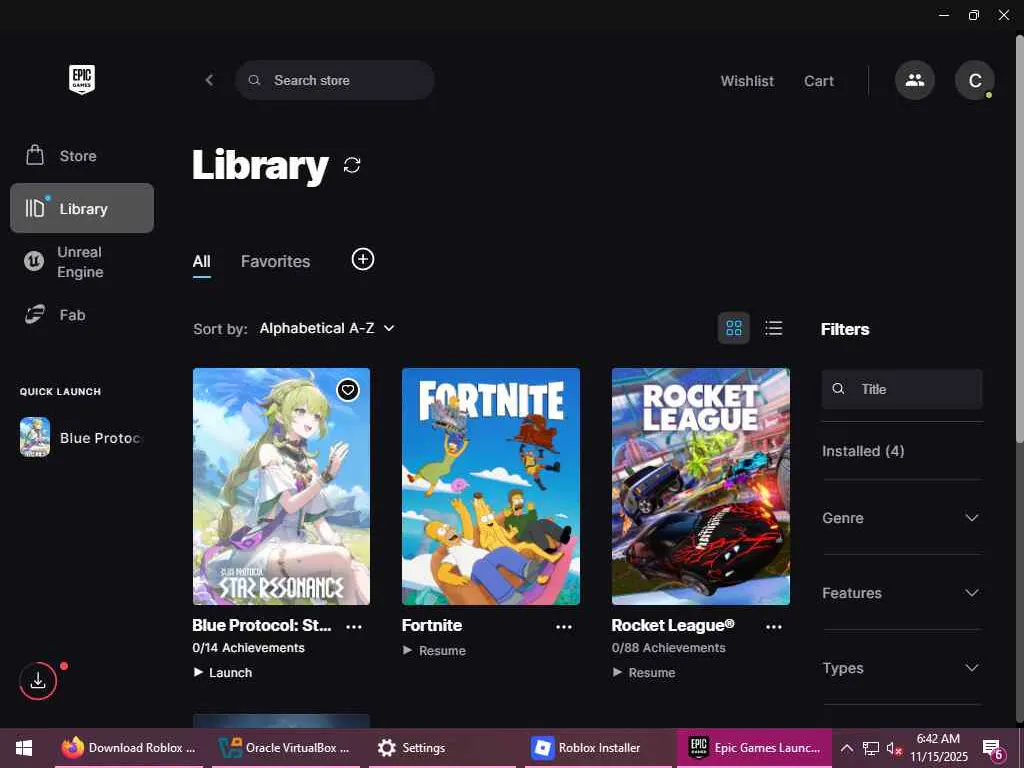Open the notification center icon

993,750
